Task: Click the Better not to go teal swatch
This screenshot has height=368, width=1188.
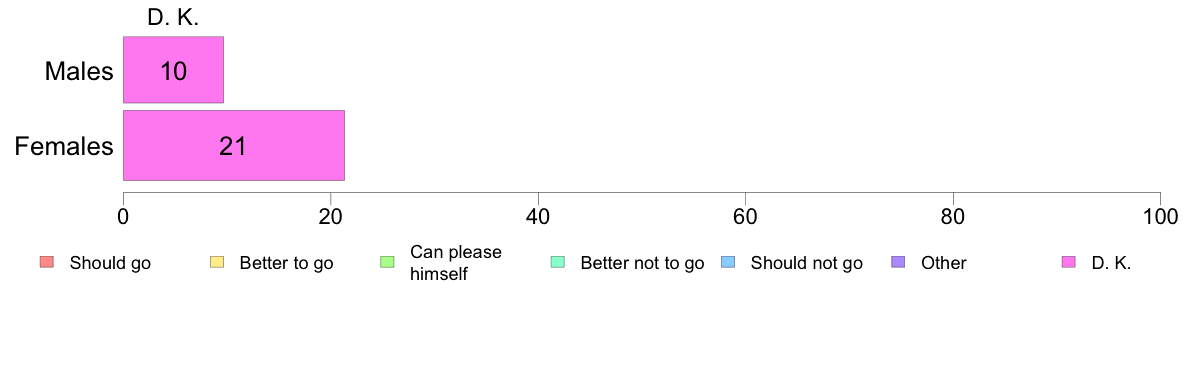Action: (557, 263)
